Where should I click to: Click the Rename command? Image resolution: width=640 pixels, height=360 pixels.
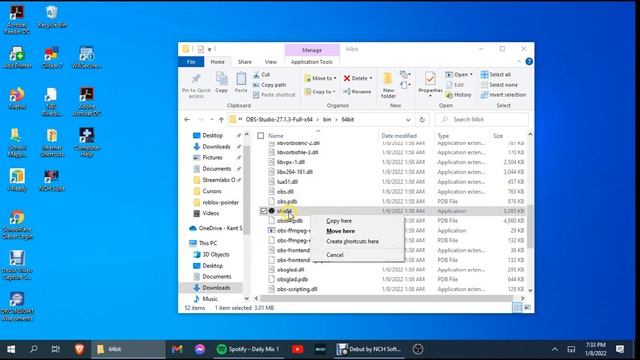click(x=357, y=92)
